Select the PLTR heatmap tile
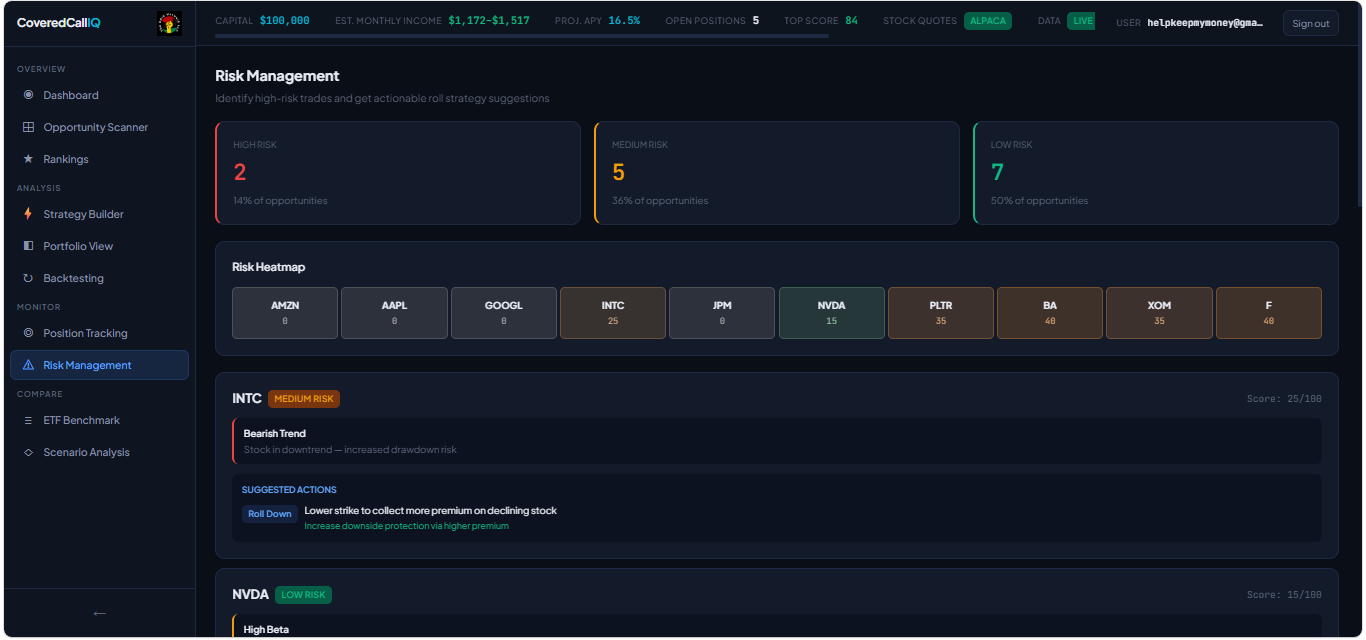This screenshot has height=640, width=1366. point(940,313)
